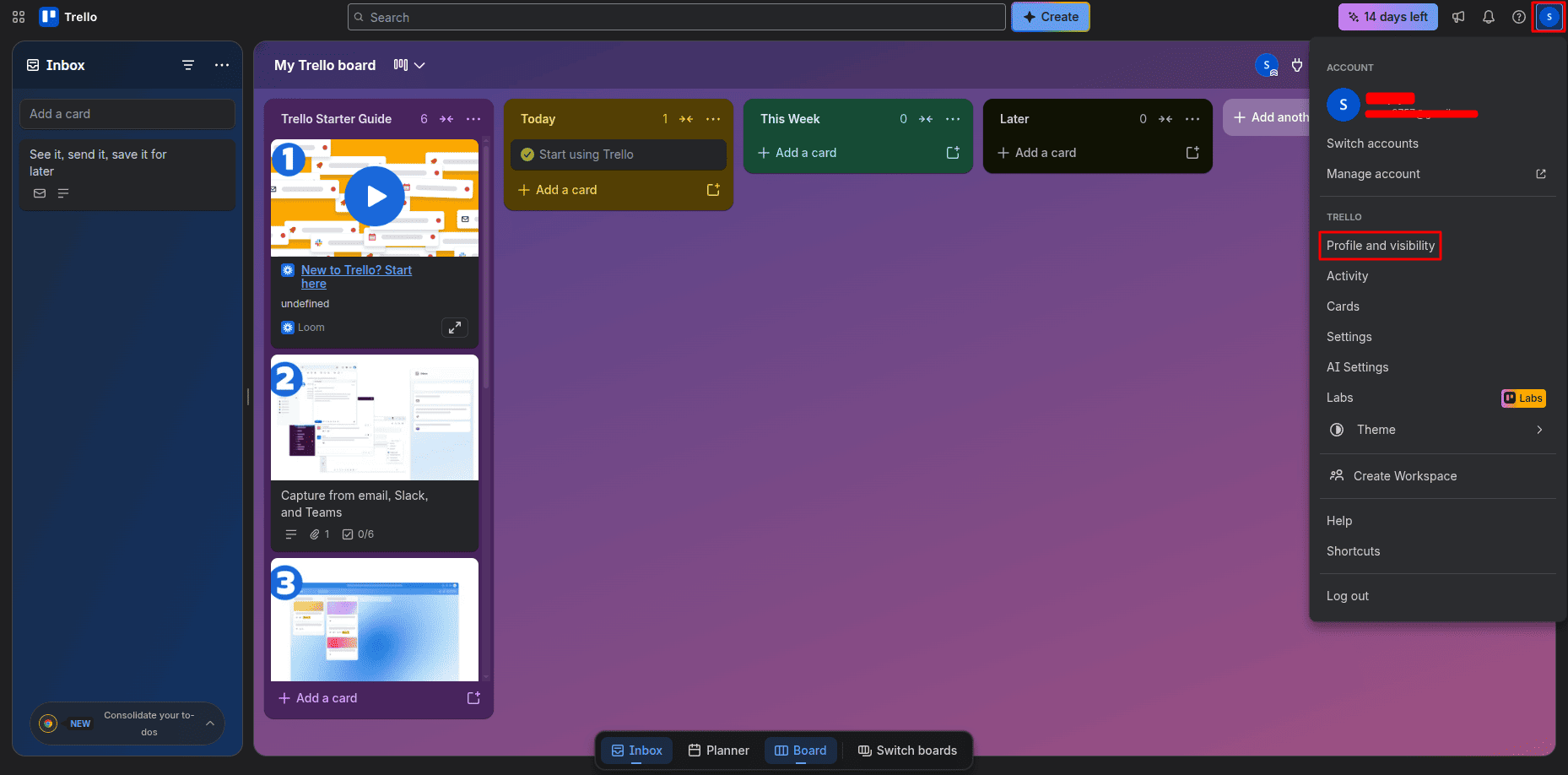Open the app switcher grid icon
Screen dimensions: 1568x775
pos(19,17)
